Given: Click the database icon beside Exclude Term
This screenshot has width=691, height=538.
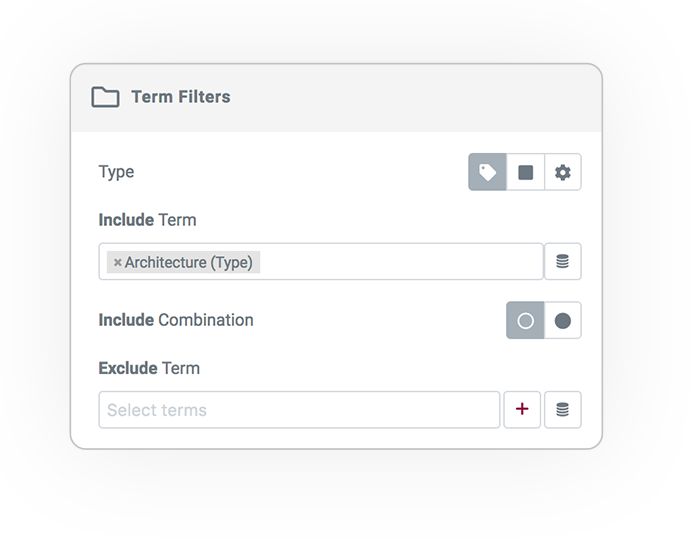Looking at the screenshot, I should coord(563,410).
